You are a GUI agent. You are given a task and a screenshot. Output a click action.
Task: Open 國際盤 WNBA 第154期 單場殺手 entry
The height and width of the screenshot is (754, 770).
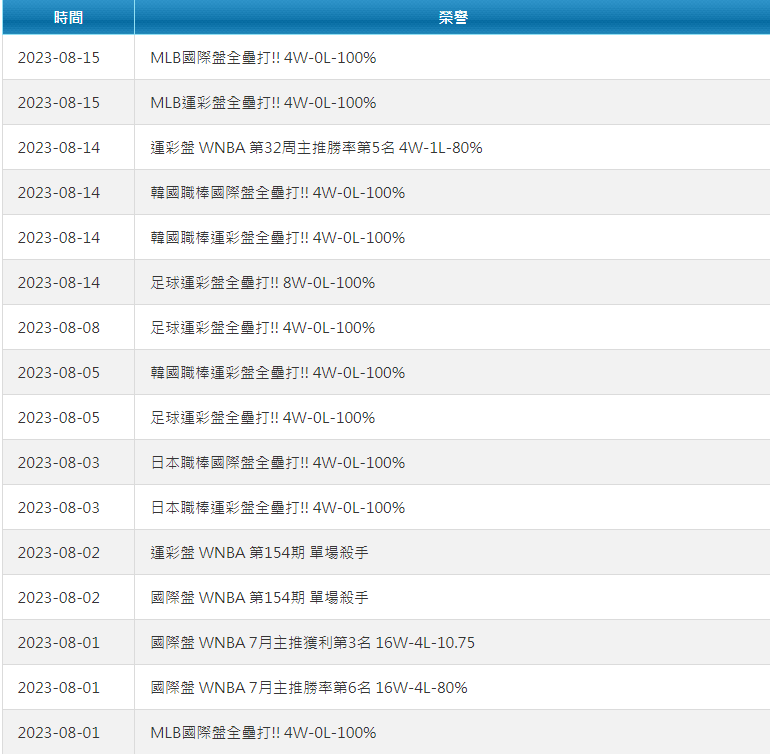point(259,598)
